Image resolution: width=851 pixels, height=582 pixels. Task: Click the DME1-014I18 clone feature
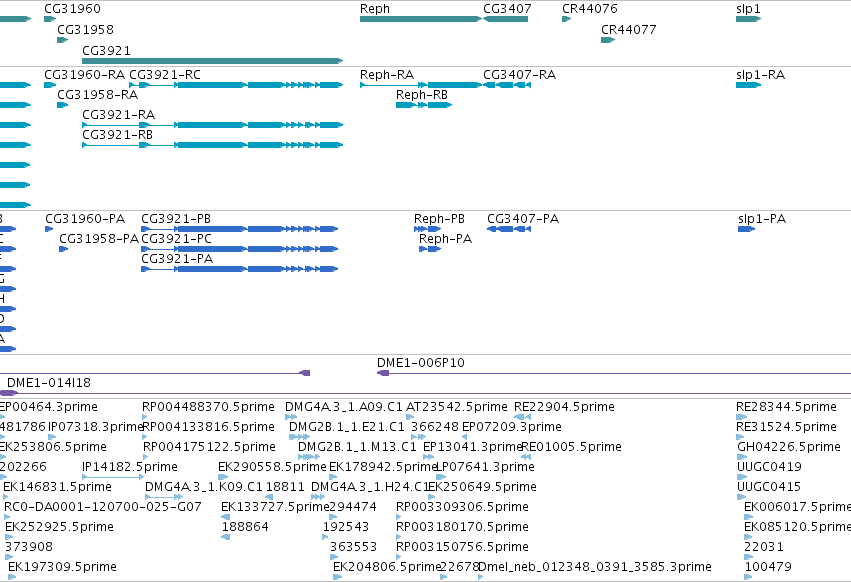[426, 393]
